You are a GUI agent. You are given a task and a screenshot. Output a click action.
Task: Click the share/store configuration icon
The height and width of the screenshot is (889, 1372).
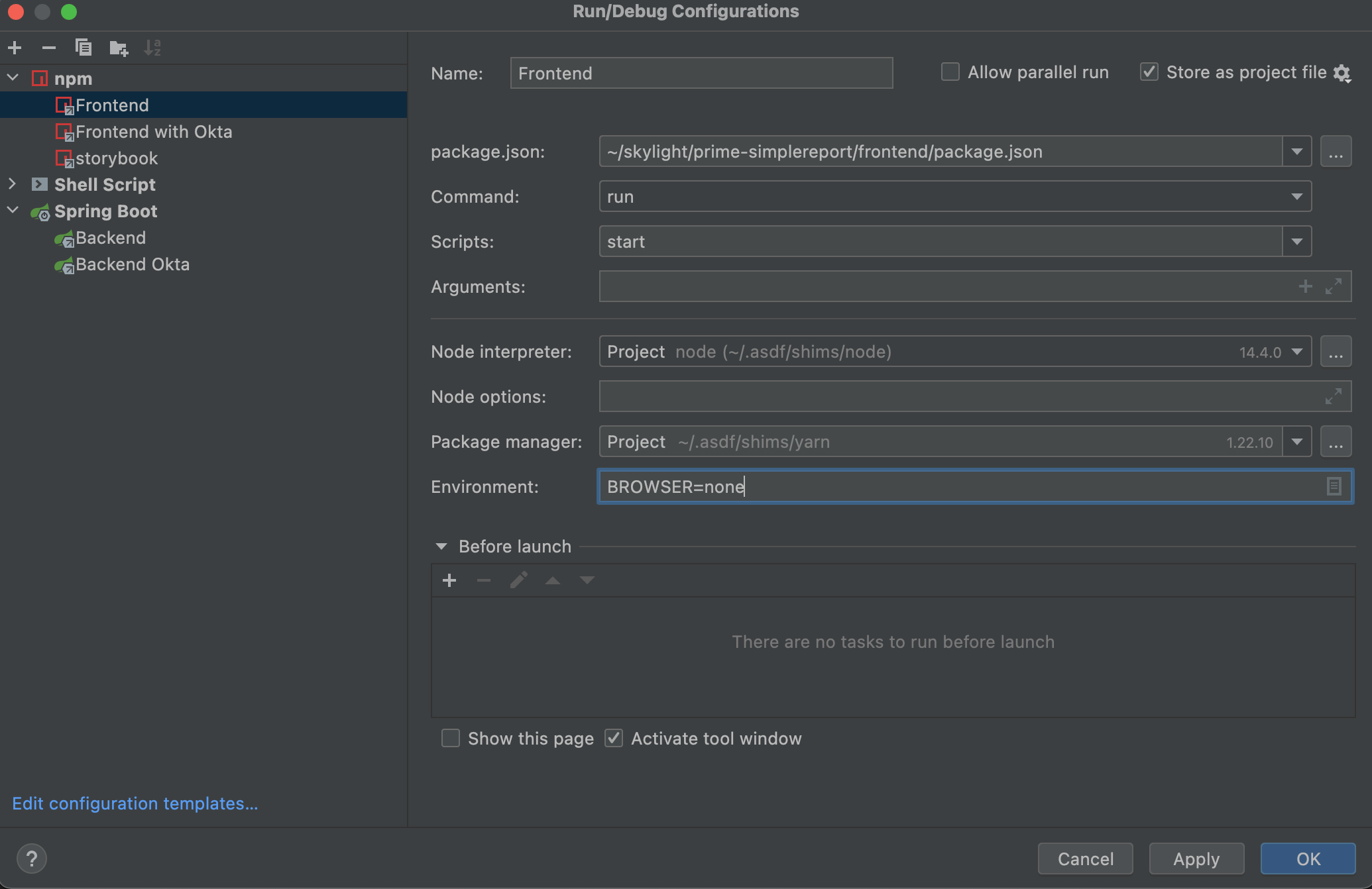tap(1348, 72)
